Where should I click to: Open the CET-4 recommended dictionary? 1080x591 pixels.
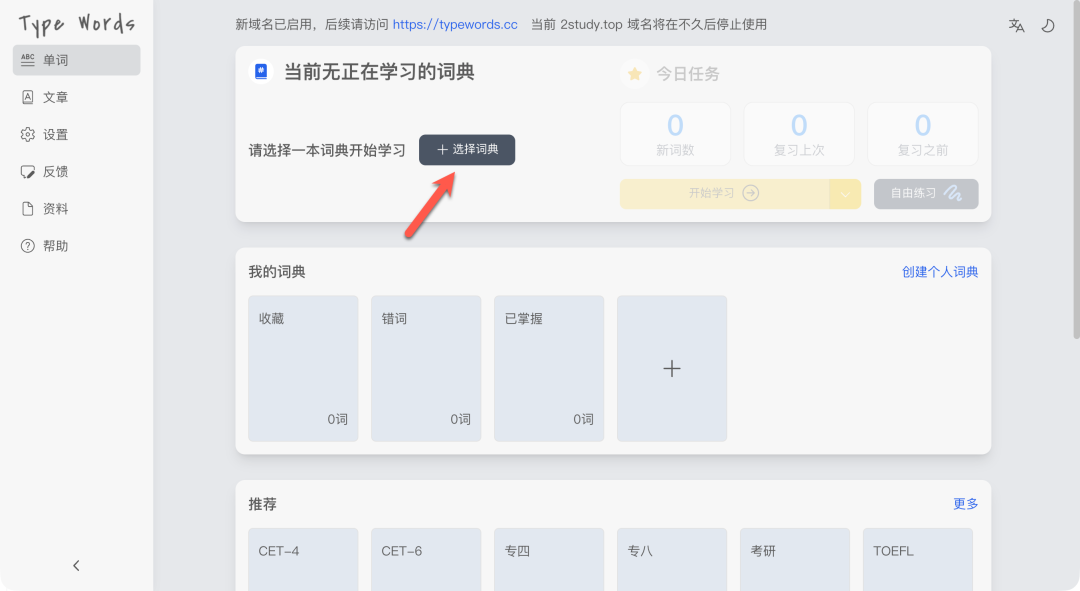[x=303, y=559]
